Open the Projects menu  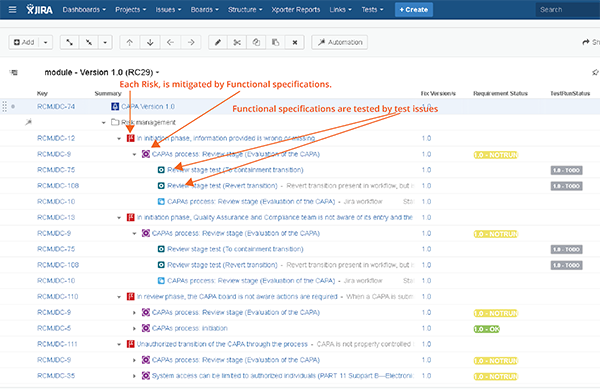(x=130, y=10)
